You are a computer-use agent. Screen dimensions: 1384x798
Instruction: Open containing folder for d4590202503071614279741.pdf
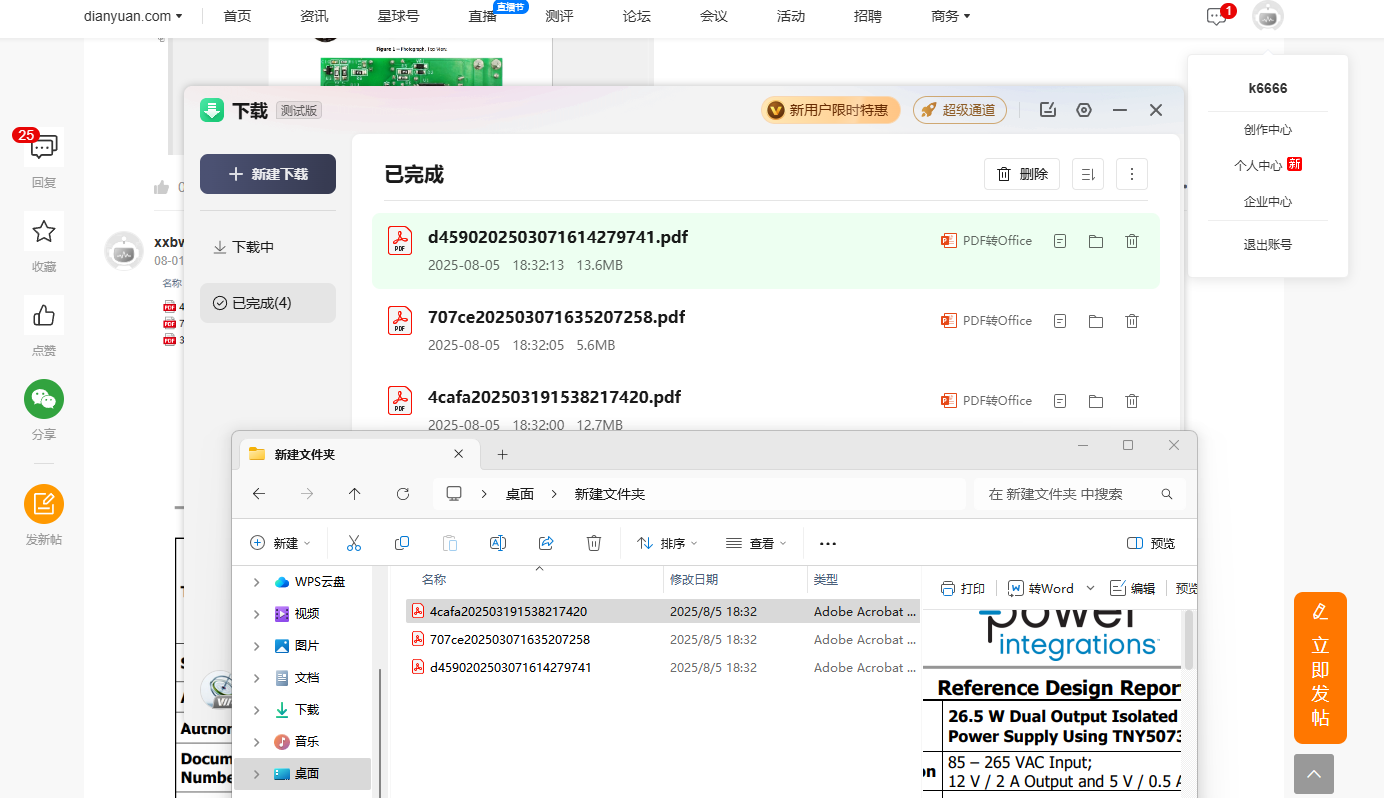click(x=1096, y=241)
